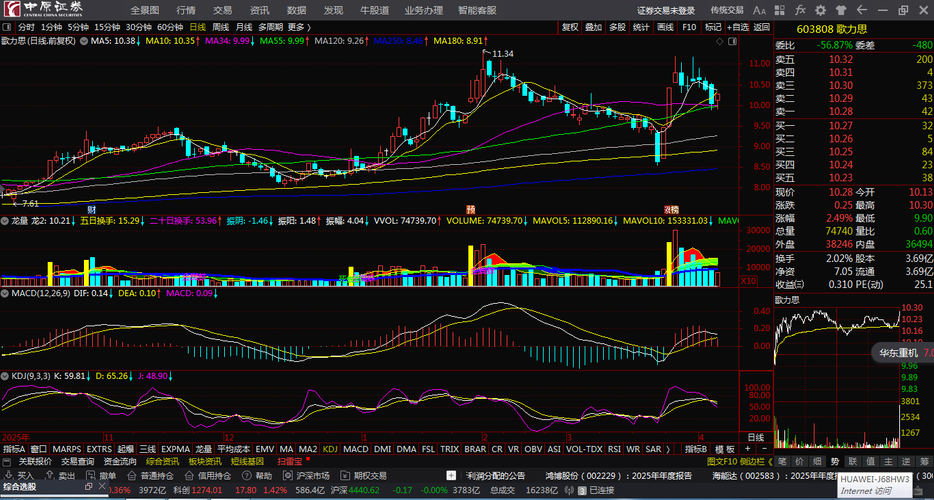Expand indicator list with the > arrow

point(668,449)
